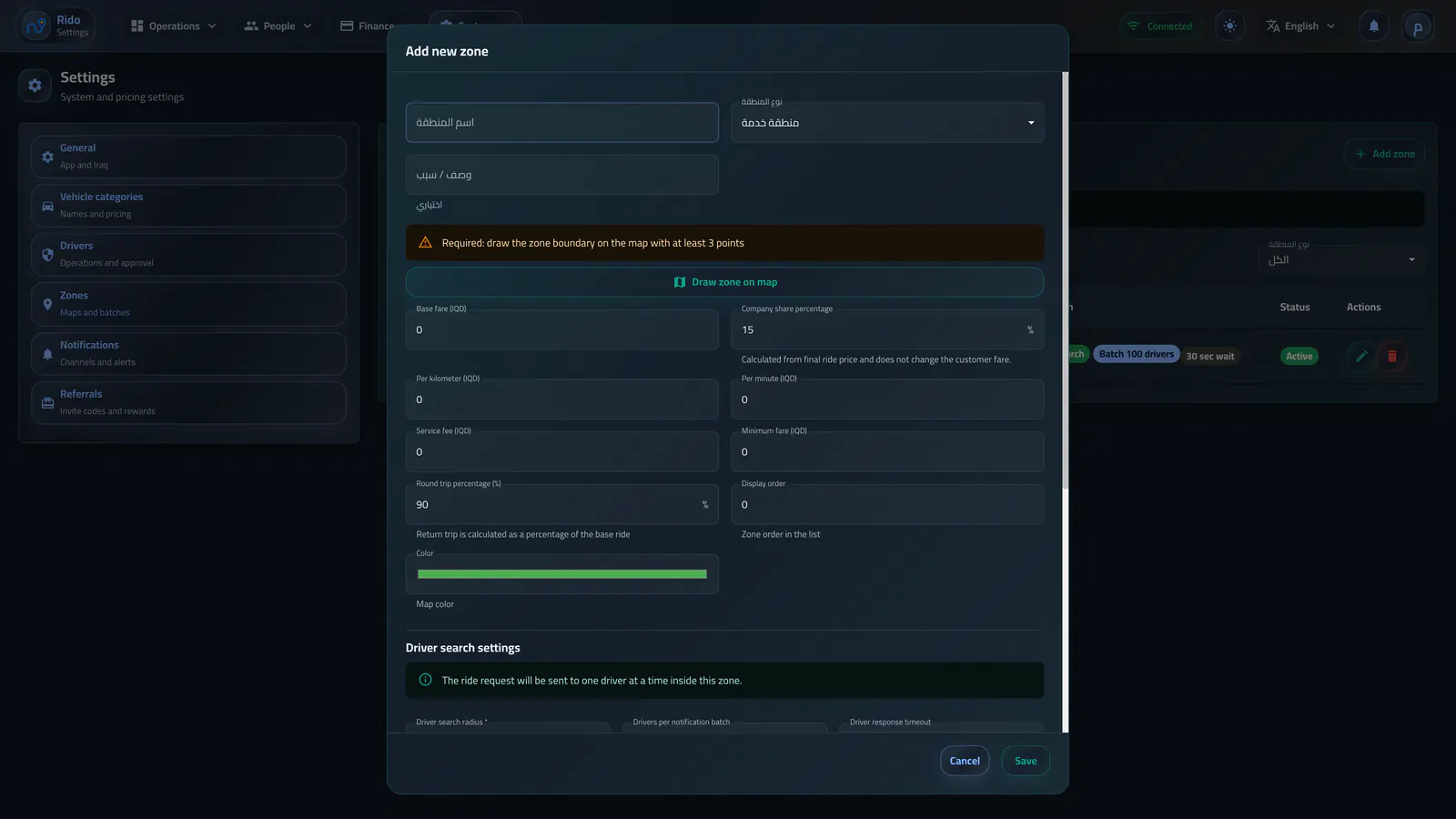Click the Zones map pin icon
1456x819 pixels.
click(47, 304)
